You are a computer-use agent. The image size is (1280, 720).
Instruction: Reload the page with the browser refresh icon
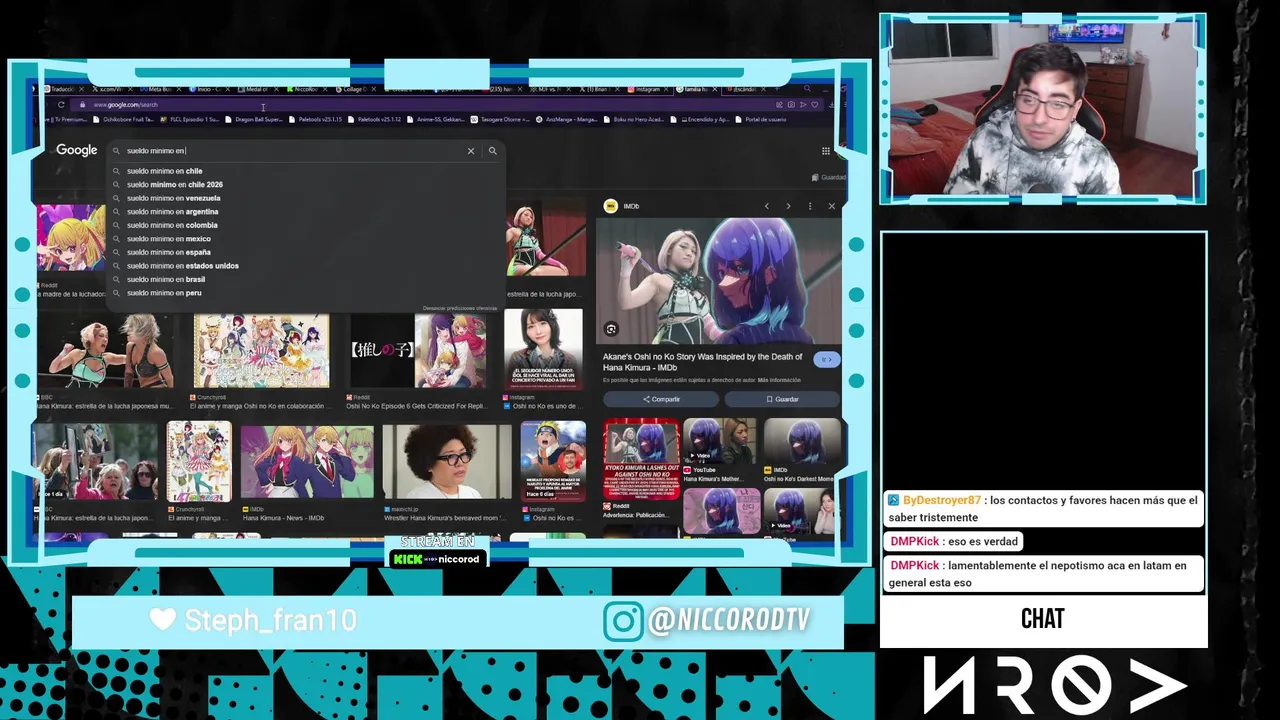click(61, 105)
